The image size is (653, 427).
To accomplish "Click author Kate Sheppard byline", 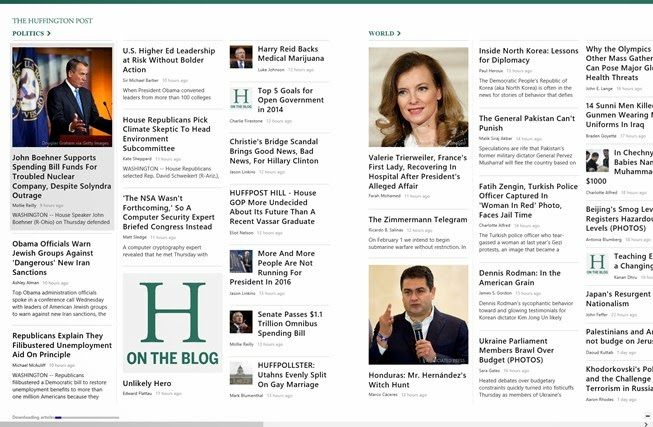I will 137,159.
